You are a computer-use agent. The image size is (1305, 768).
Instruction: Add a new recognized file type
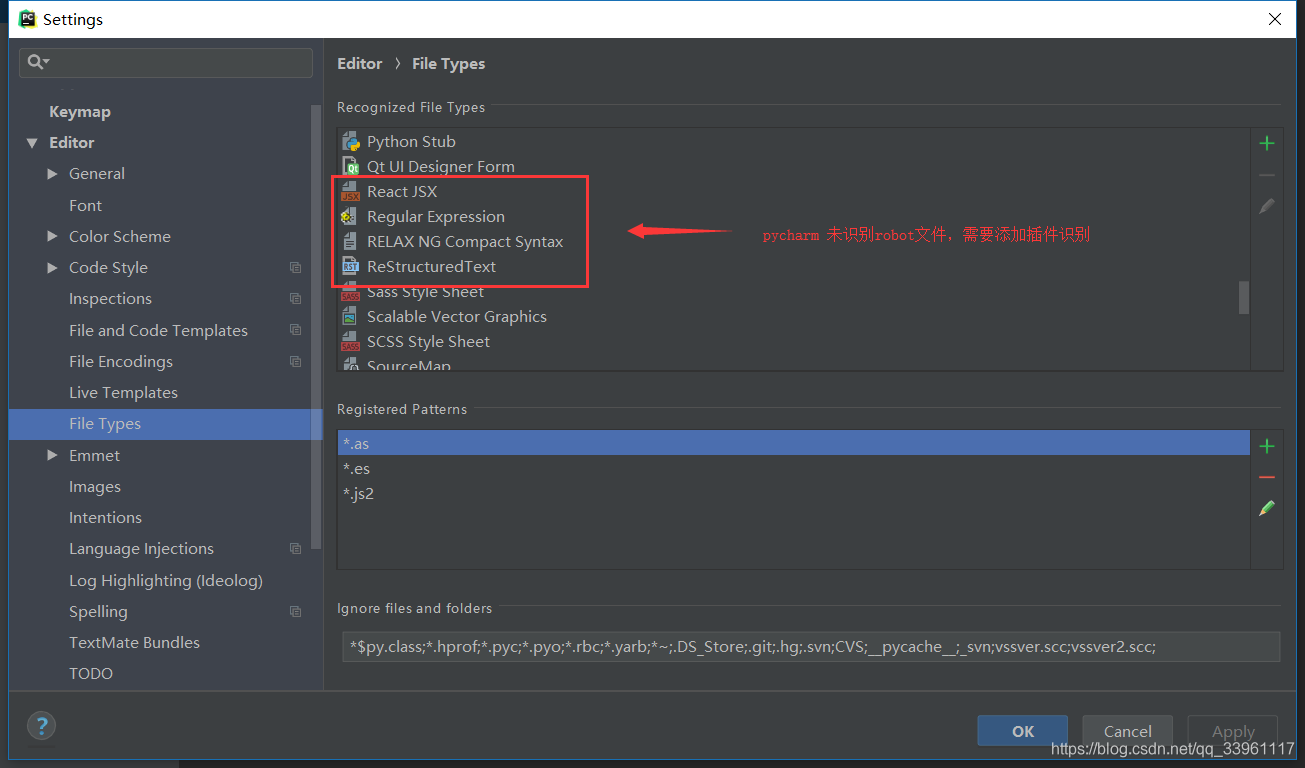(x=1267, y=143)
